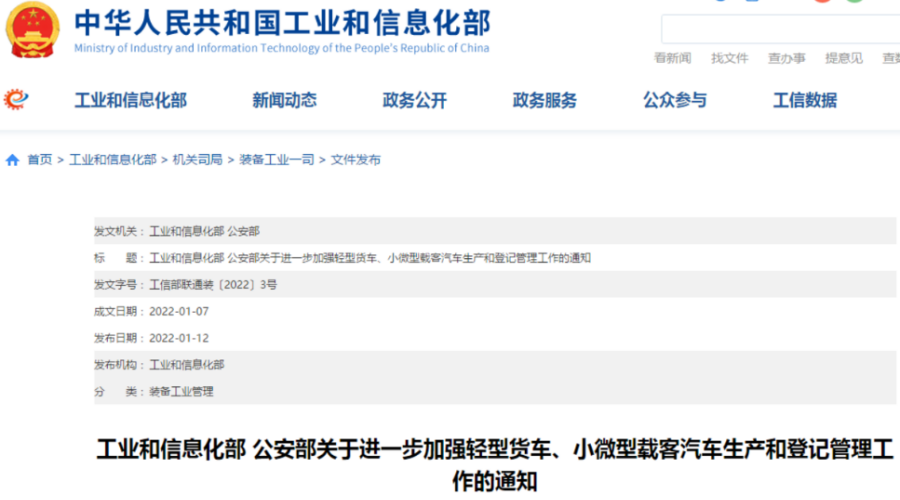Open the 新闻动态 navigation menu
The height and width of the screenshot is (500, 900).
point(285,100)
